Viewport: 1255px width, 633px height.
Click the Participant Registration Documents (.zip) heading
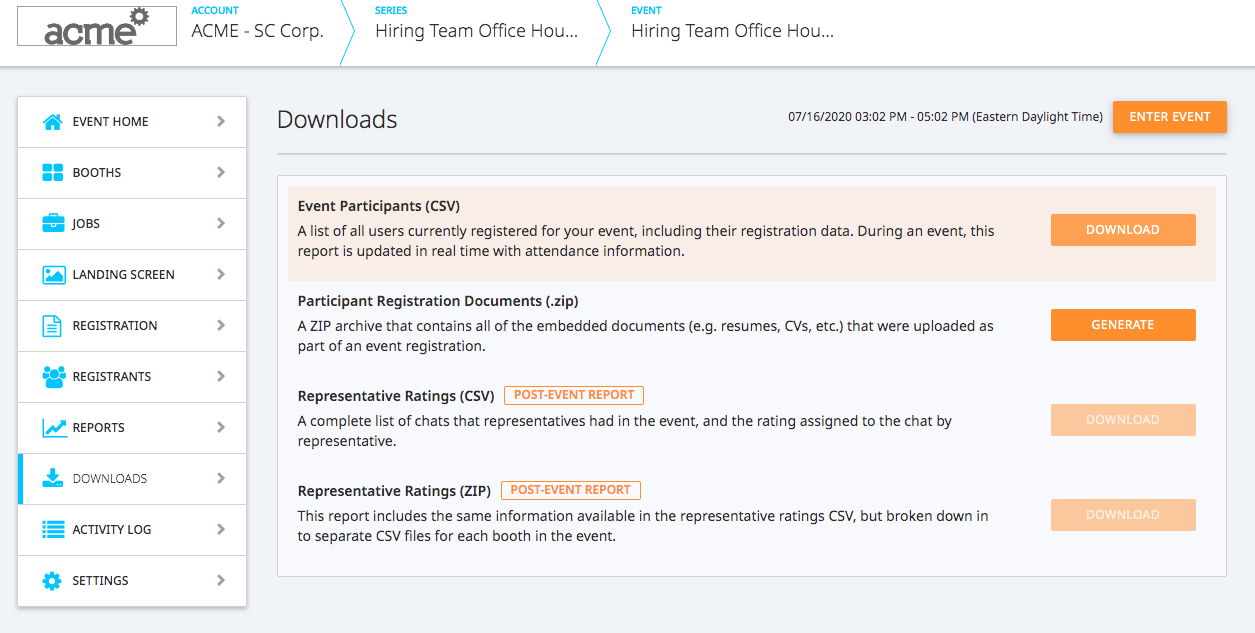[438, 301]
